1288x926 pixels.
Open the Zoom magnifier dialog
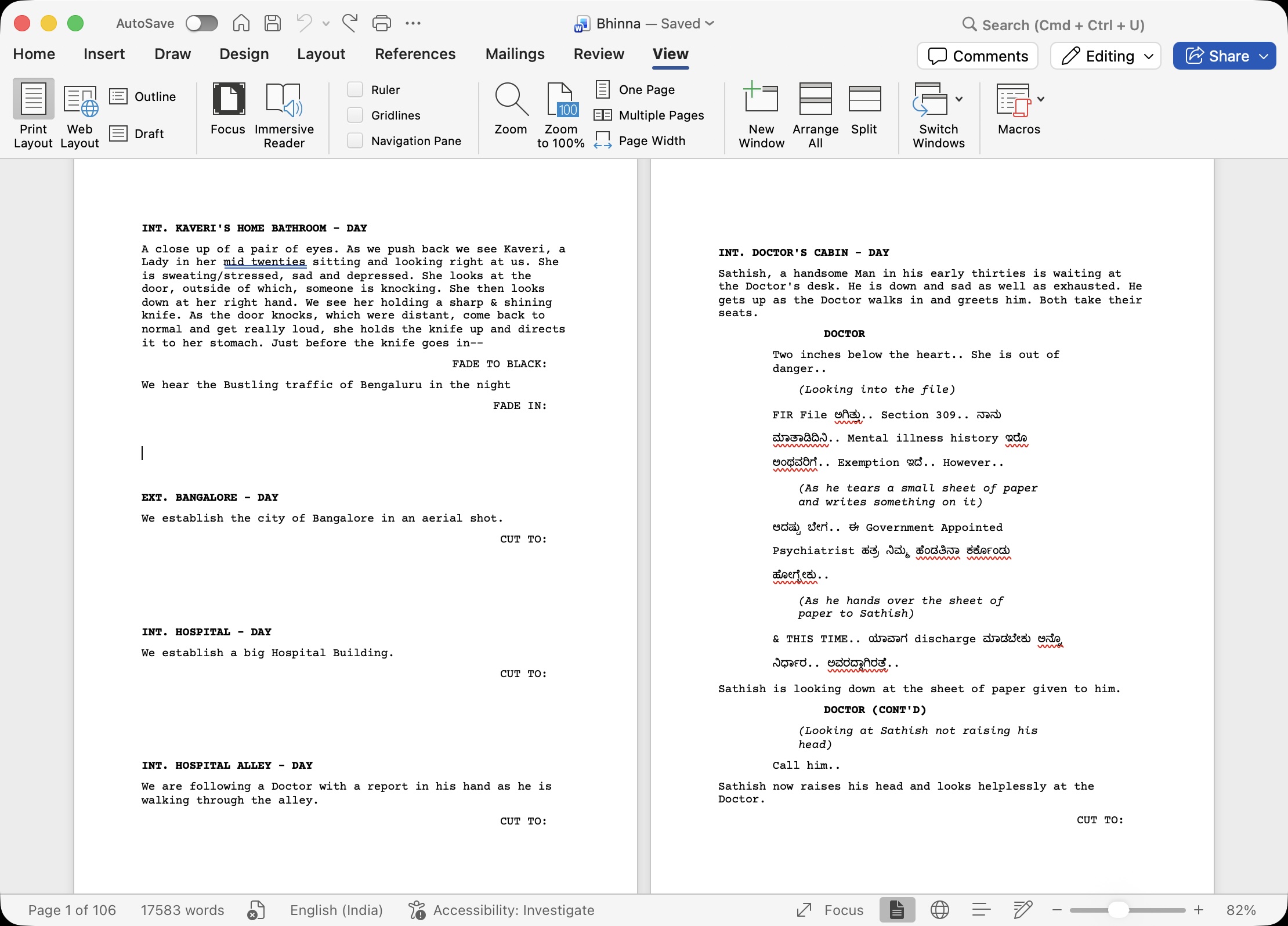click(511, 100)
